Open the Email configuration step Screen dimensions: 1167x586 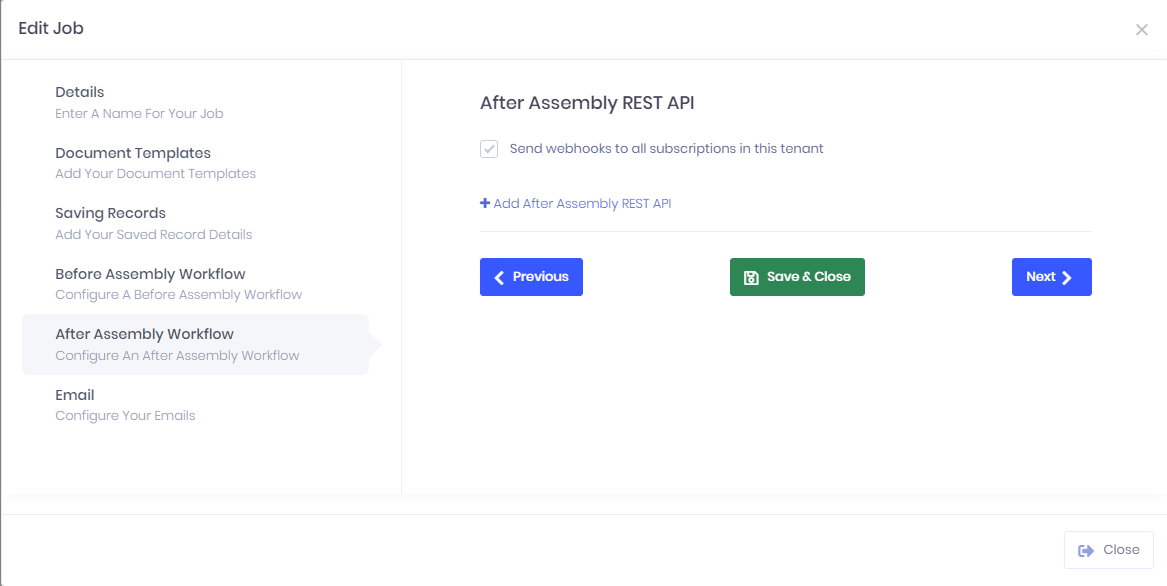75,395
